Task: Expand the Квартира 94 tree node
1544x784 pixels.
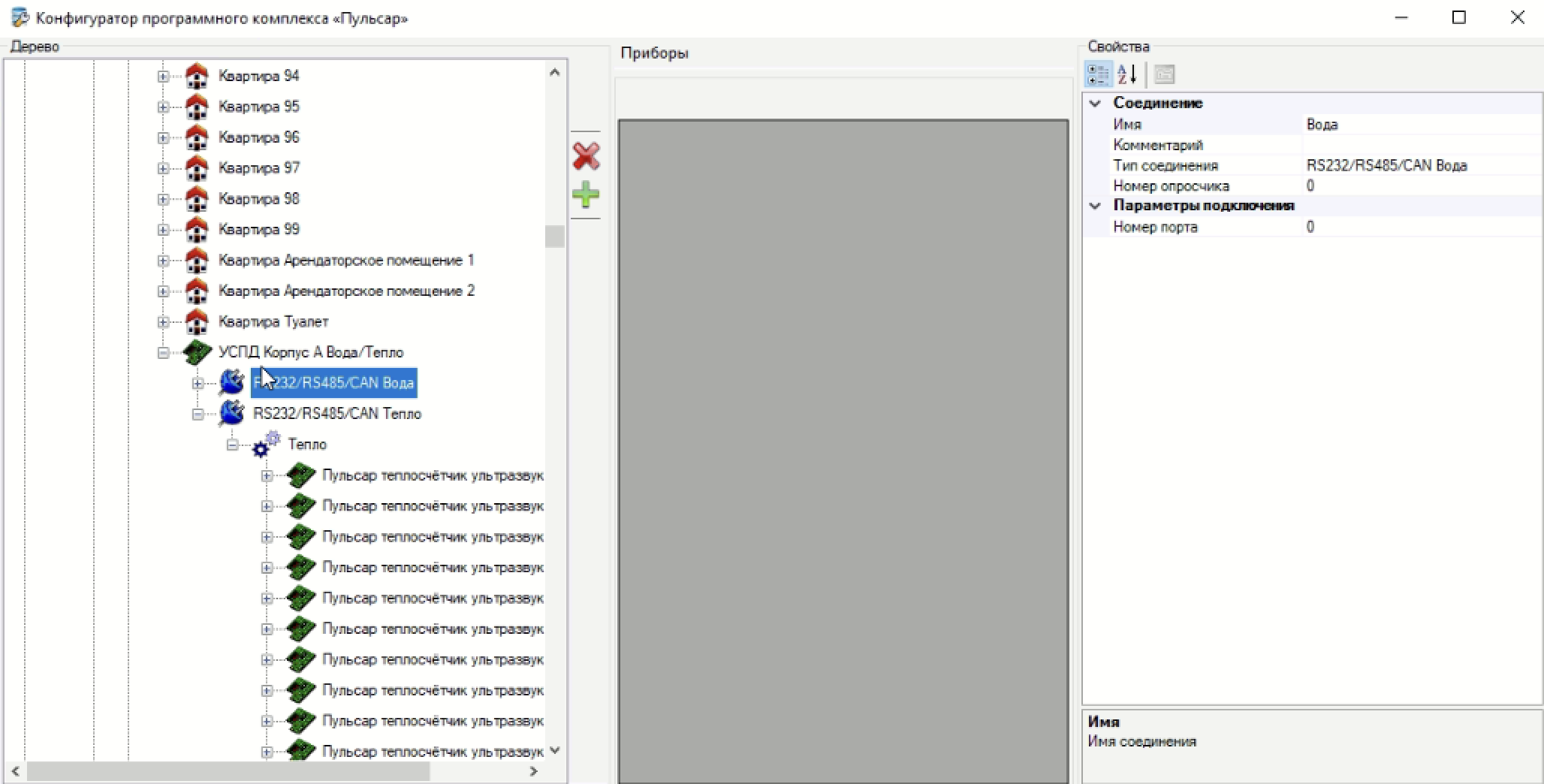Action: pos(163,76)
